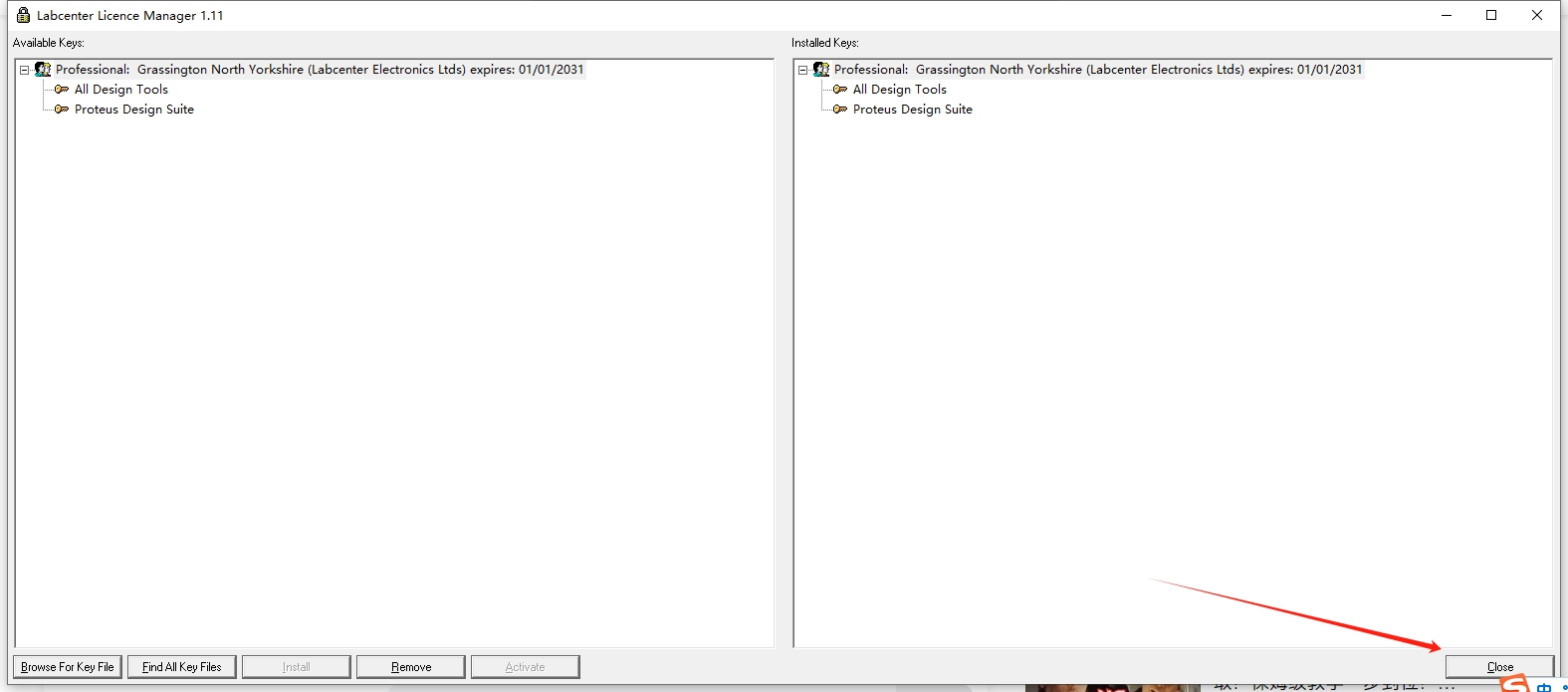Click the greyed-out Install button
Screen dimensions: 1568x692
point(296,667)
